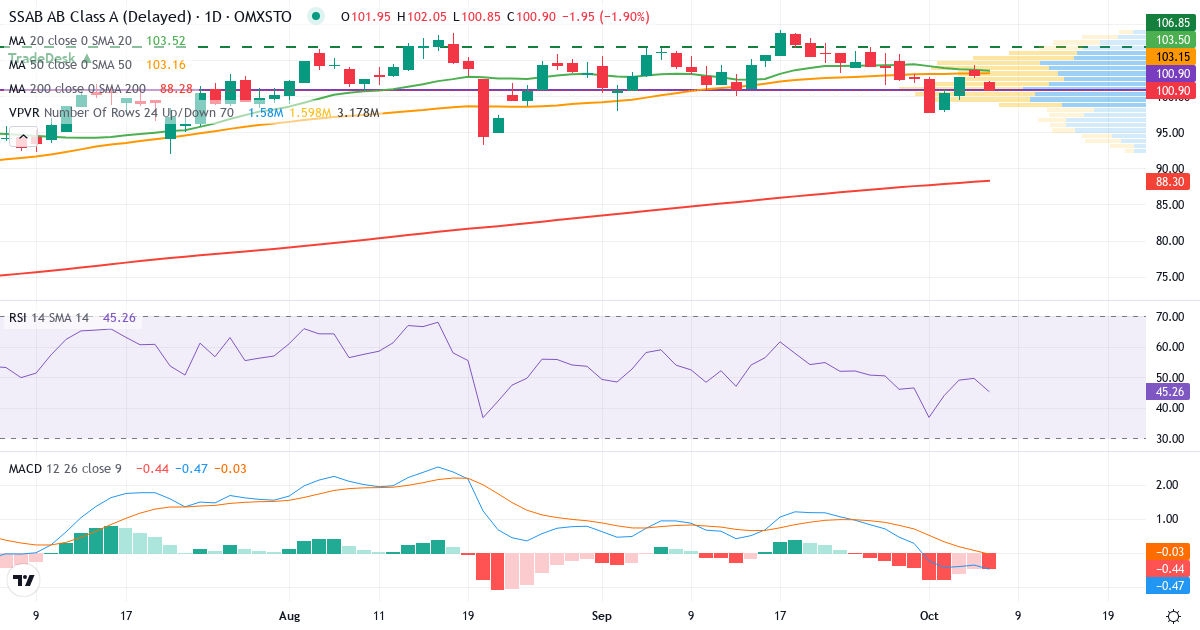Click the 45.26 RSI value axis label

click(x=1170, y=392)
